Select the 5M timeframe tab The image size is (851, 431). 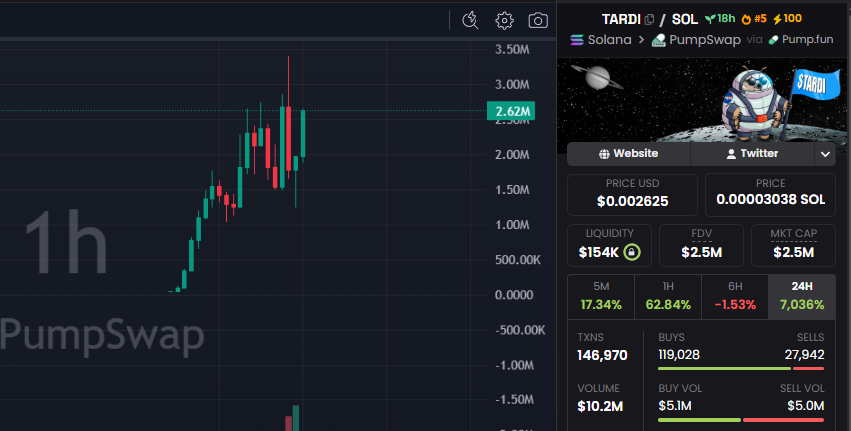pyautogui.click(x=601, y=296)
